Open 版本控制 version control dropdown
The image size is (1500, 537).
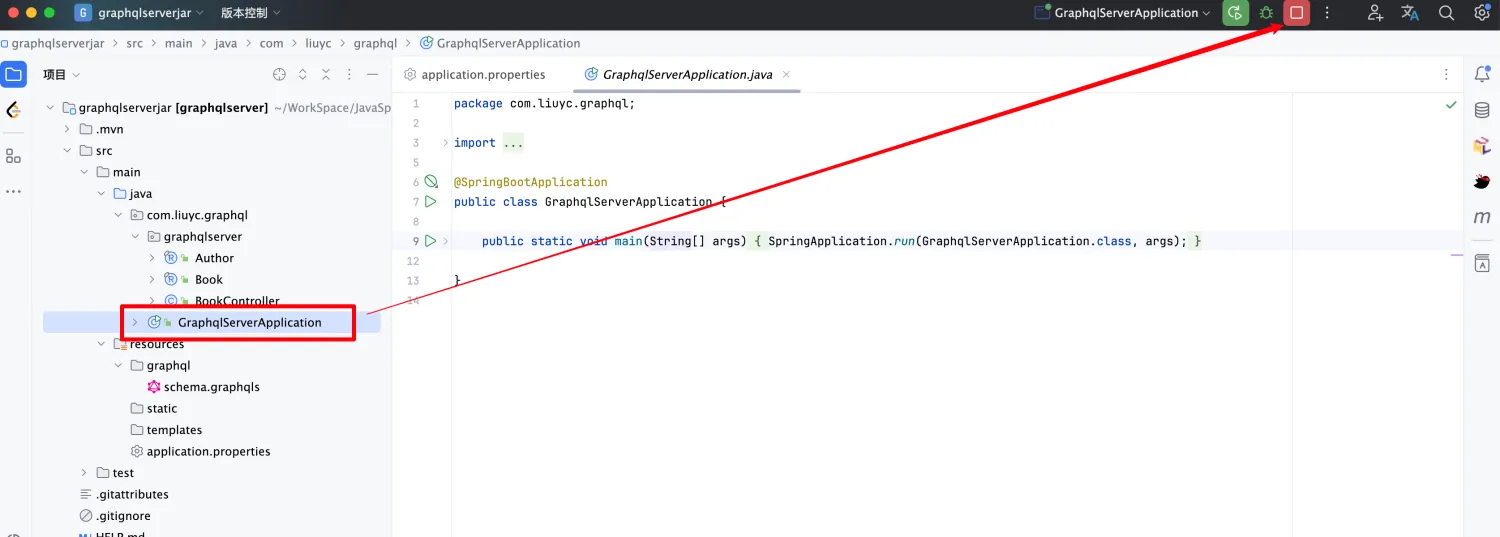click(x=250, y=13)
